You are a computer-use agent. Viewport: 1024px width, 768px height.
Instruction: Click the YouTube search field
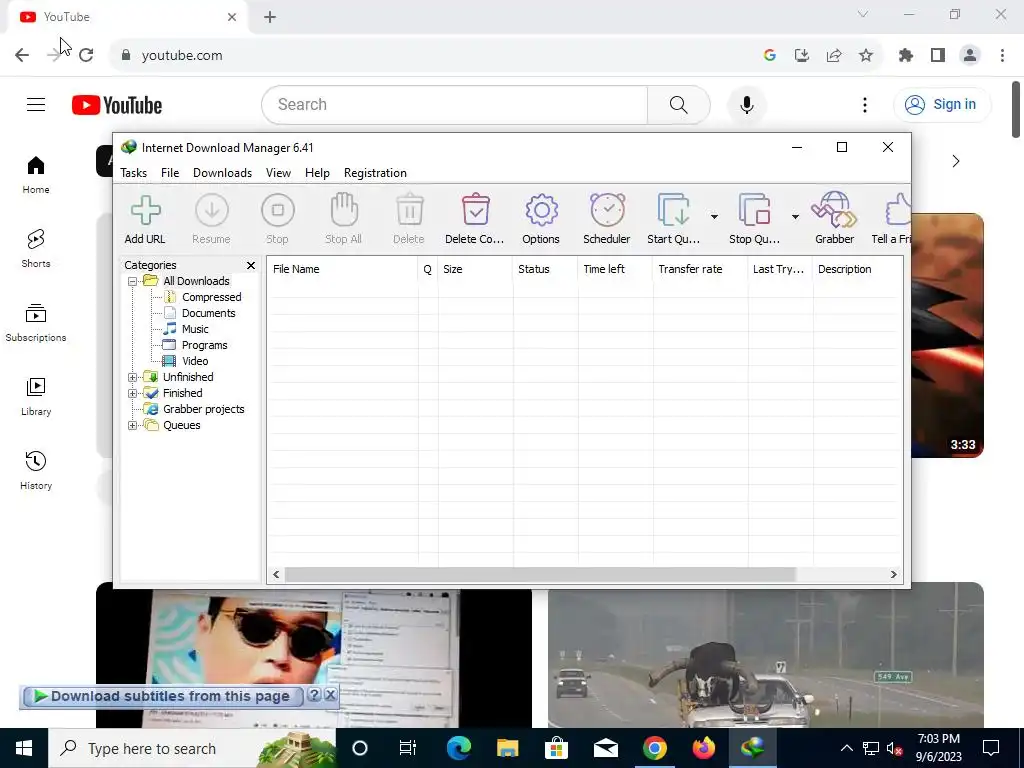(x=455, y=104)
